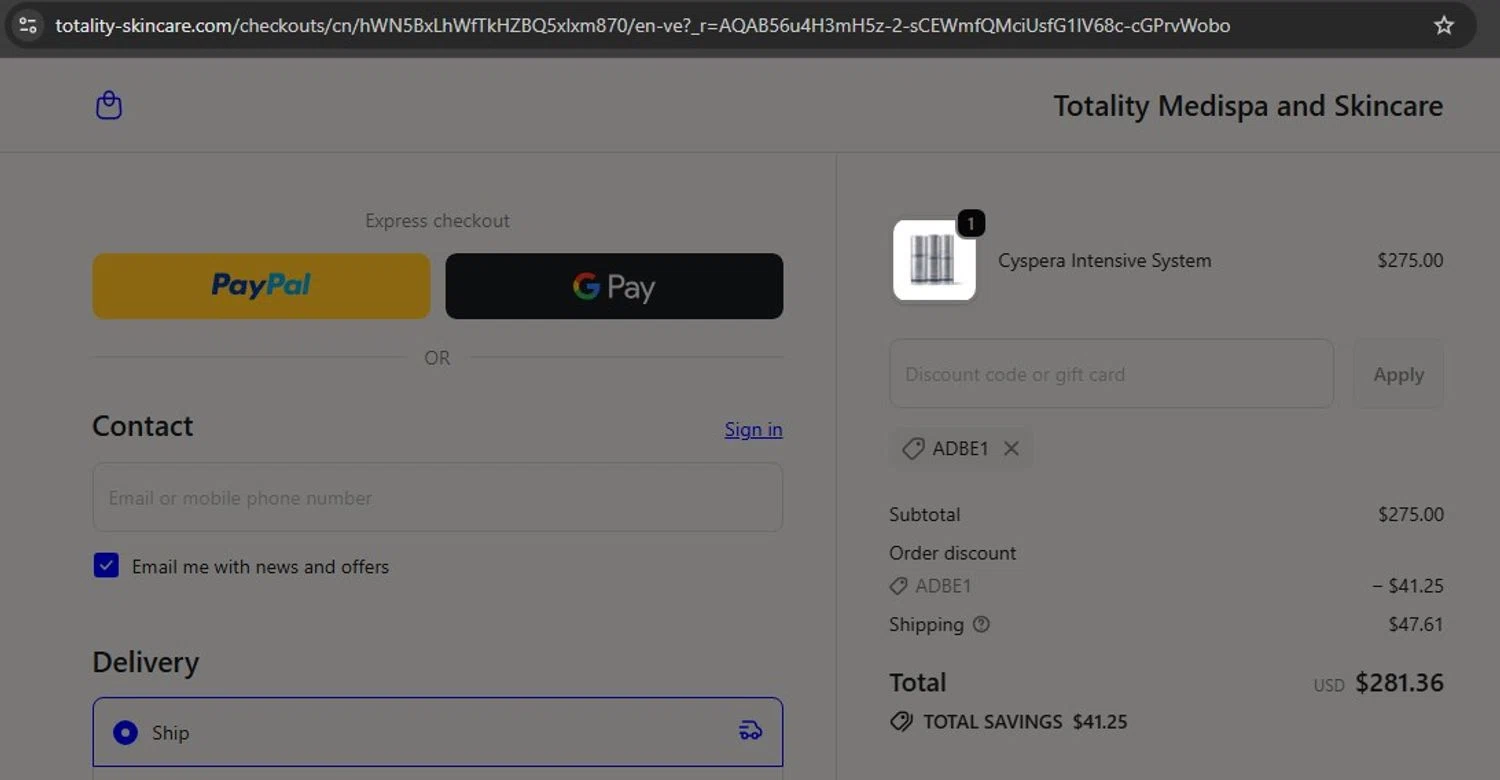Click the Total Savings tag icon

point(901,722)
